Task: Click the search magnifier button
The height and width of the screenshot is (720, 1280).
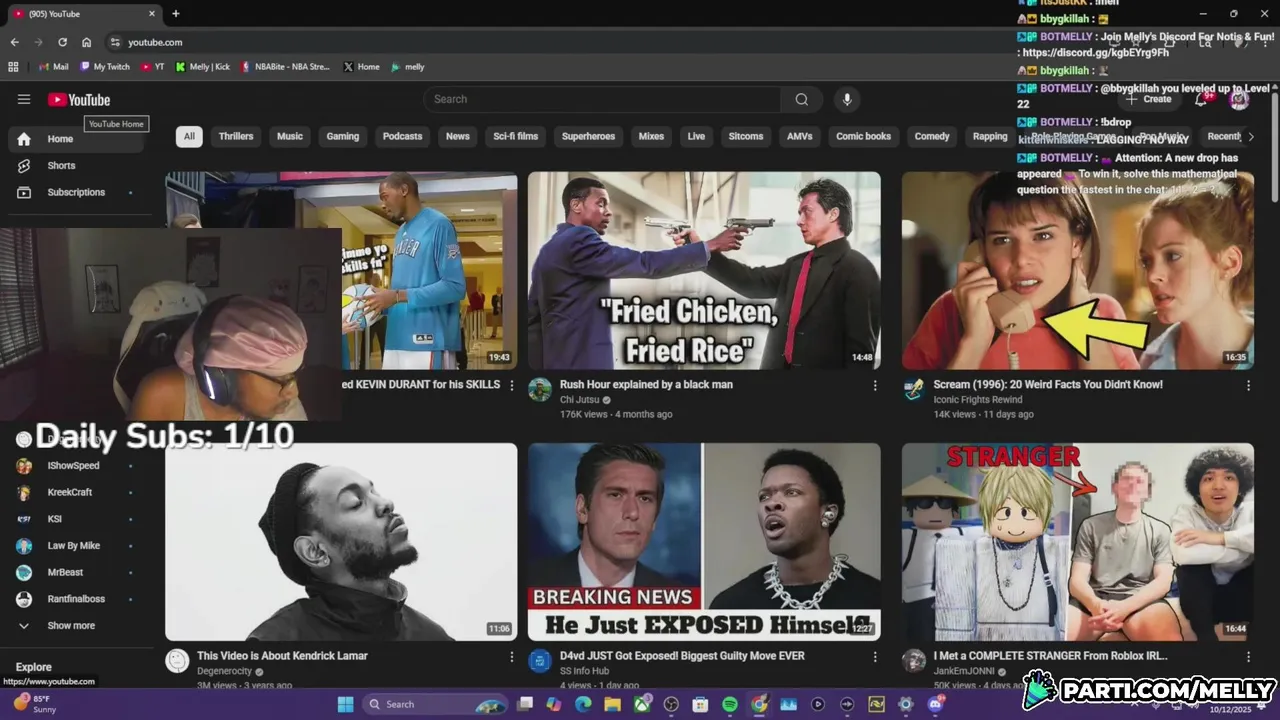Action: [x=802, y=99]
